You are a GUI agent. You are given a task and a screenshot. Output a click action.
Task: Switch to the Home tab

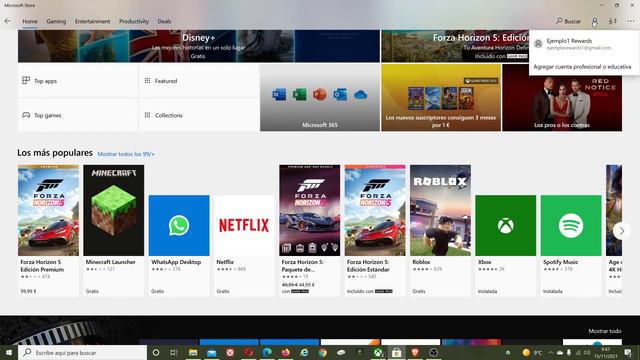pyautogui.click(x=30, y=21)
